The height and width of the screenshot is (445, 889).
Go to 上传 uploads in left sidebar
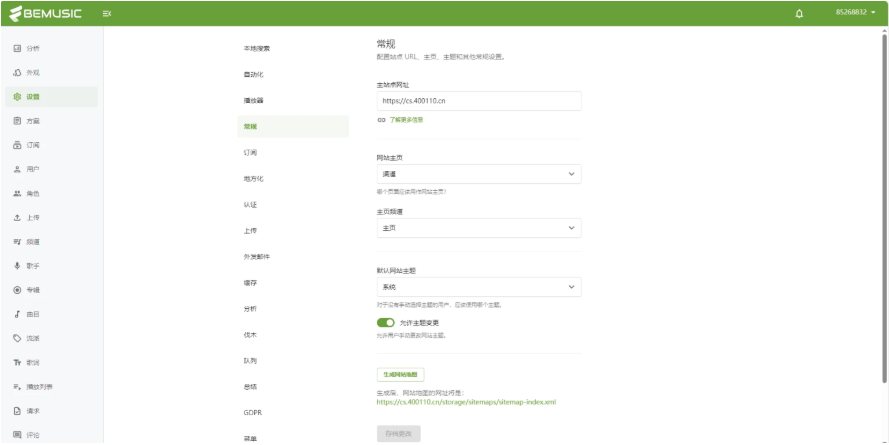(x=17, y=217)
